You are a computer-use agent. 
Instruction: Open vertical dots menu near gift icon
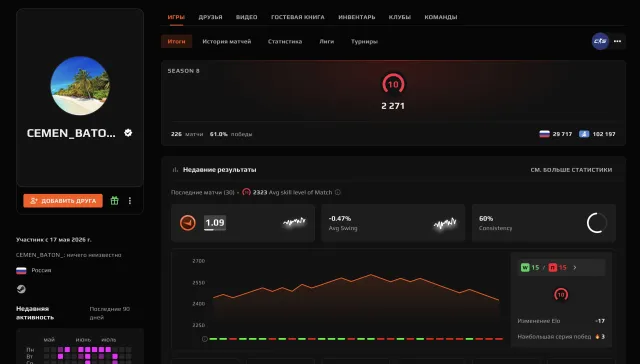click(x=130, y=201)
